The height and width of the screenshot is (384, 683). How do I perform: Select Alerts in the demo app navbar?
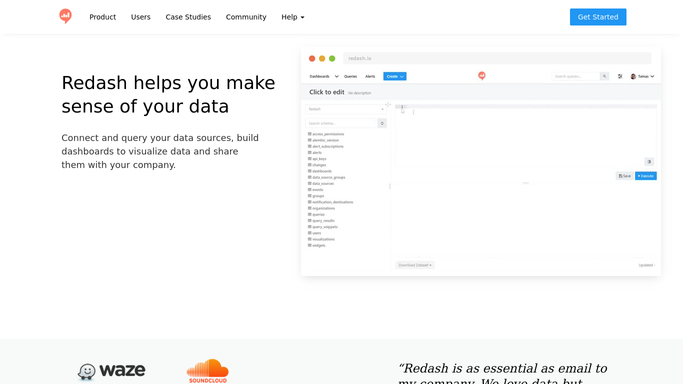(x=370, y=76)
